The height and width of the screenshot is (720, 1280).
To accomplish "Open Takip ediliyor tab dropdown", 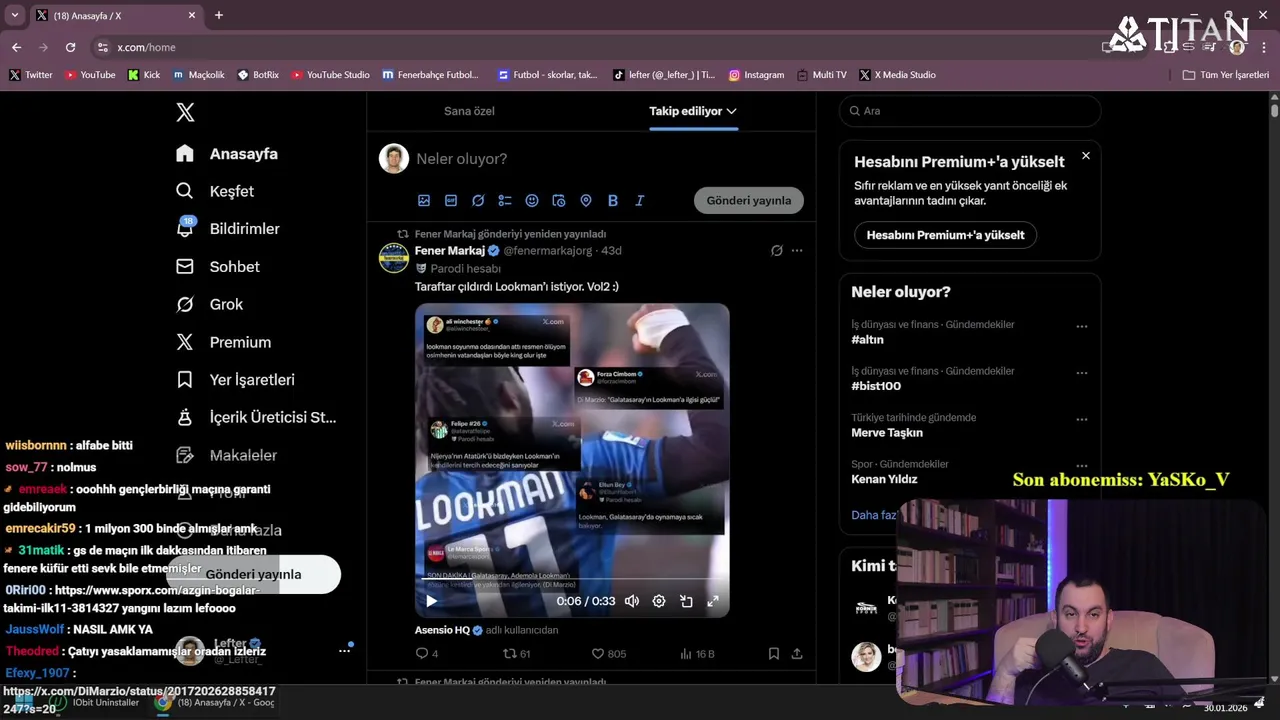I will pyautogui.click(x=693, y=111).
